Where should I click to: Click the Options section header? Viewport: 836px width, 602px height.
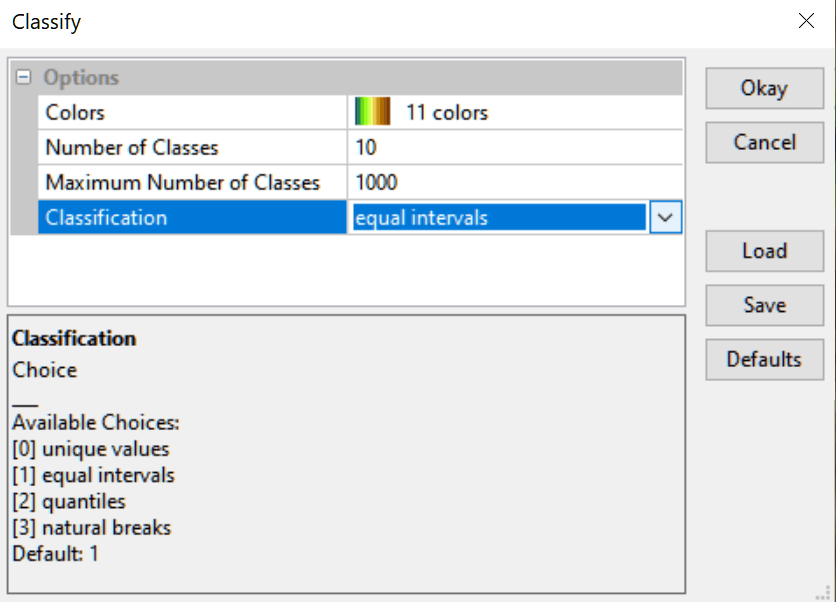pyautogui.click(x=81, y=78)
